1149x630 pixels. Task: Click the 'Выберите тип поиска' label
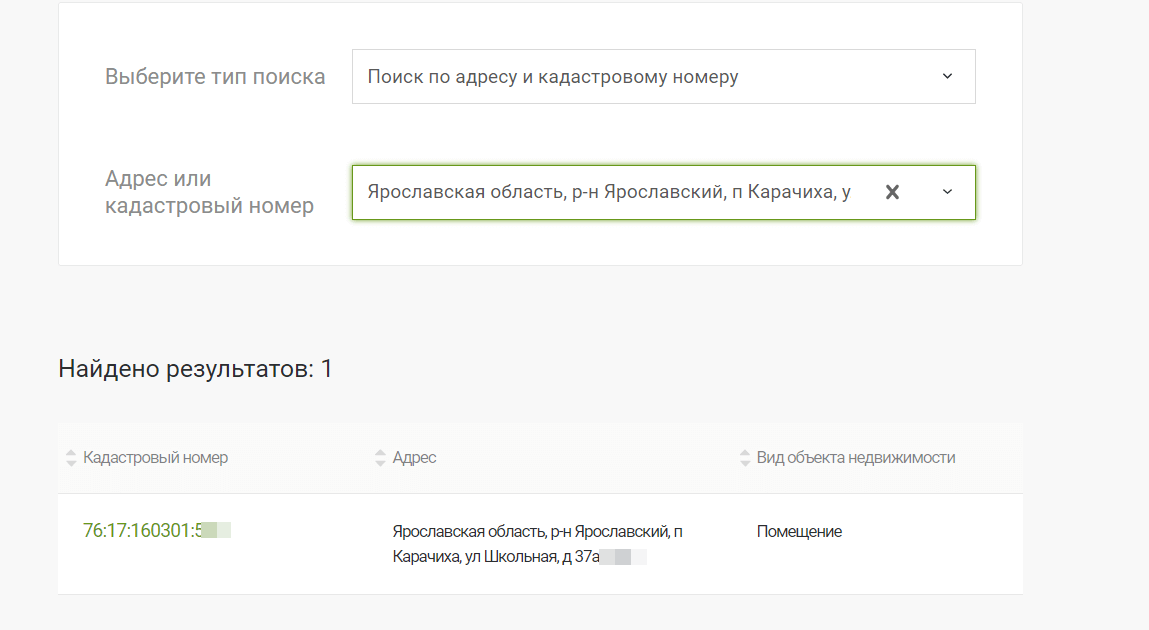215,77
